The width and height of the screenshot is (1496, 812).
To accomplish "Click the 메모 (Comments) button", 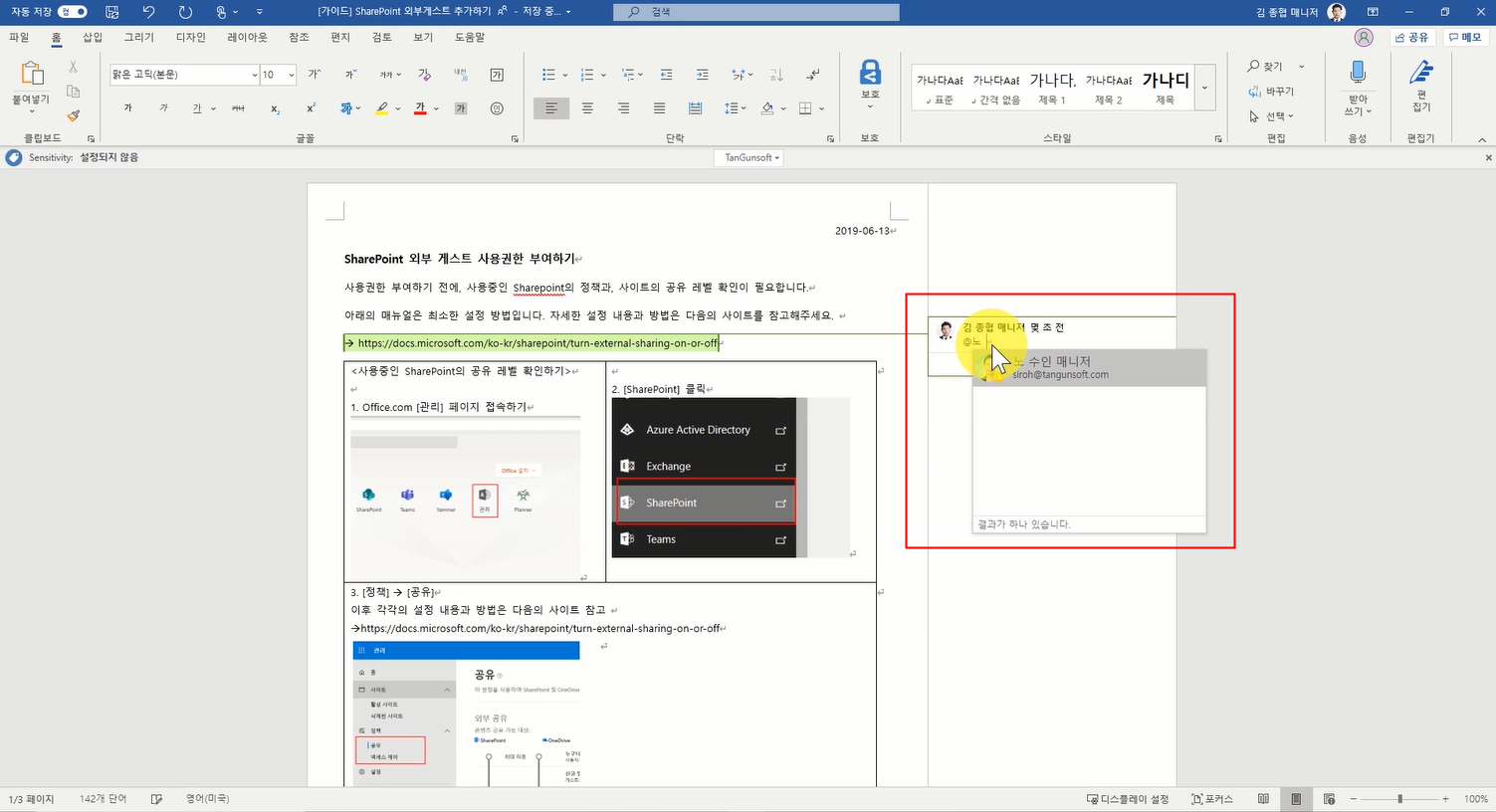I will (x=1464, y=37).
